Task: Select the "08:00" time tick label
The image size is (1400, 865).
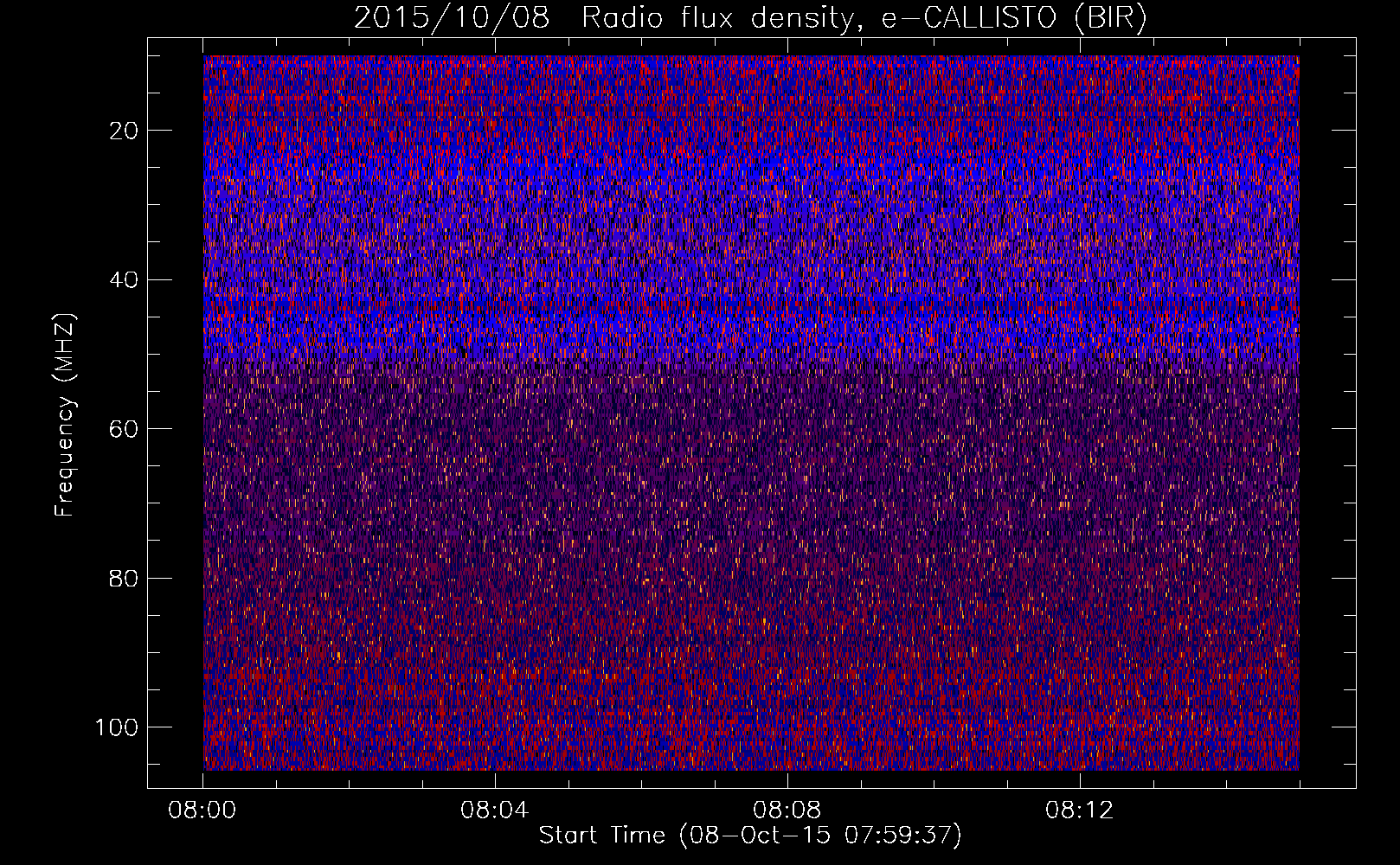Action: pyautogui.click(x=202, y=811)
